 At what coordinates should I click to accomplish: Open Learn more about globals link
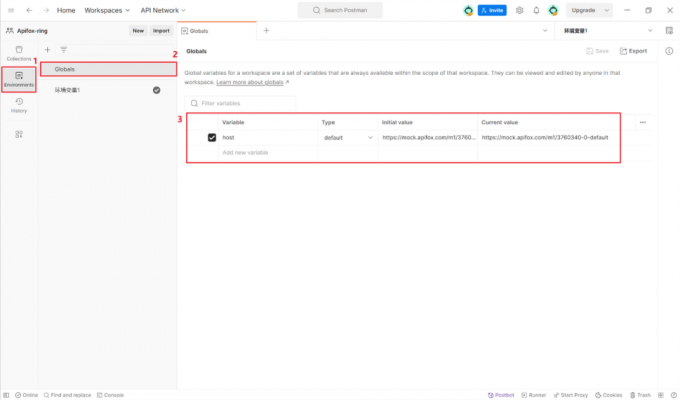(250, 82)
